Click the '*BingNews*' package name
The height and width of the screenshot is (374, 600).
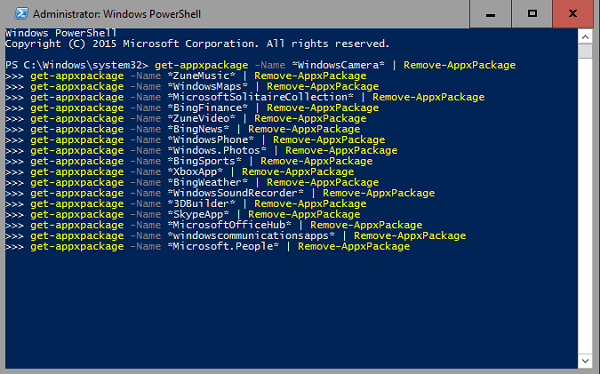pyautogui.click(x=198, y=129)
